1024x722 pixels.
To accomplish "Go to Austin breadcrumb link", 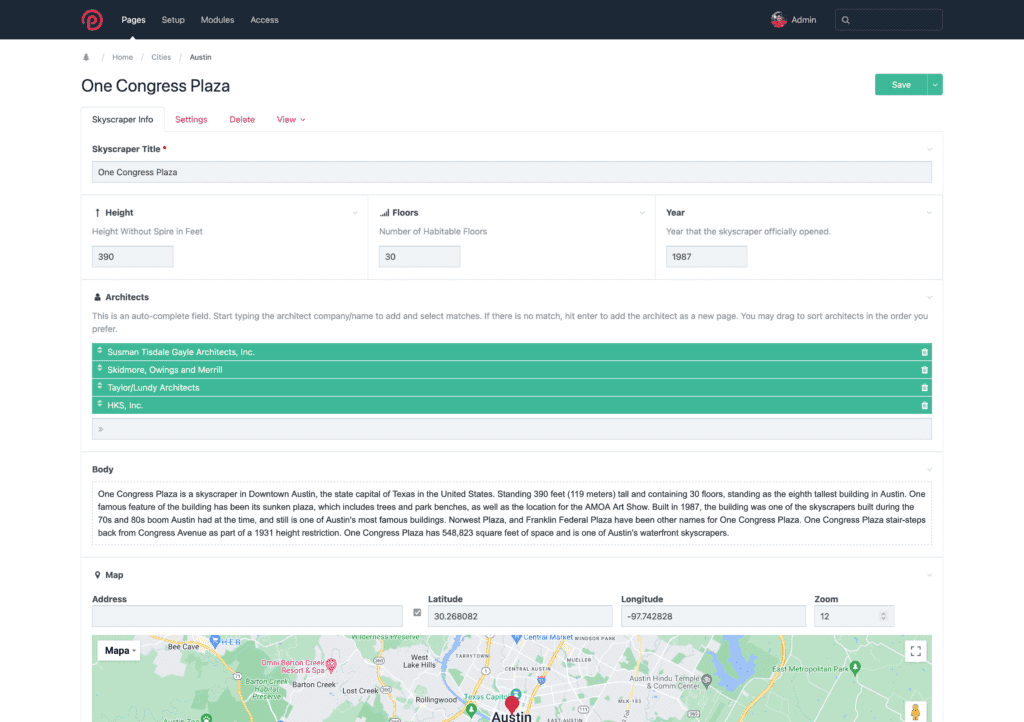I will coord(200,57).
